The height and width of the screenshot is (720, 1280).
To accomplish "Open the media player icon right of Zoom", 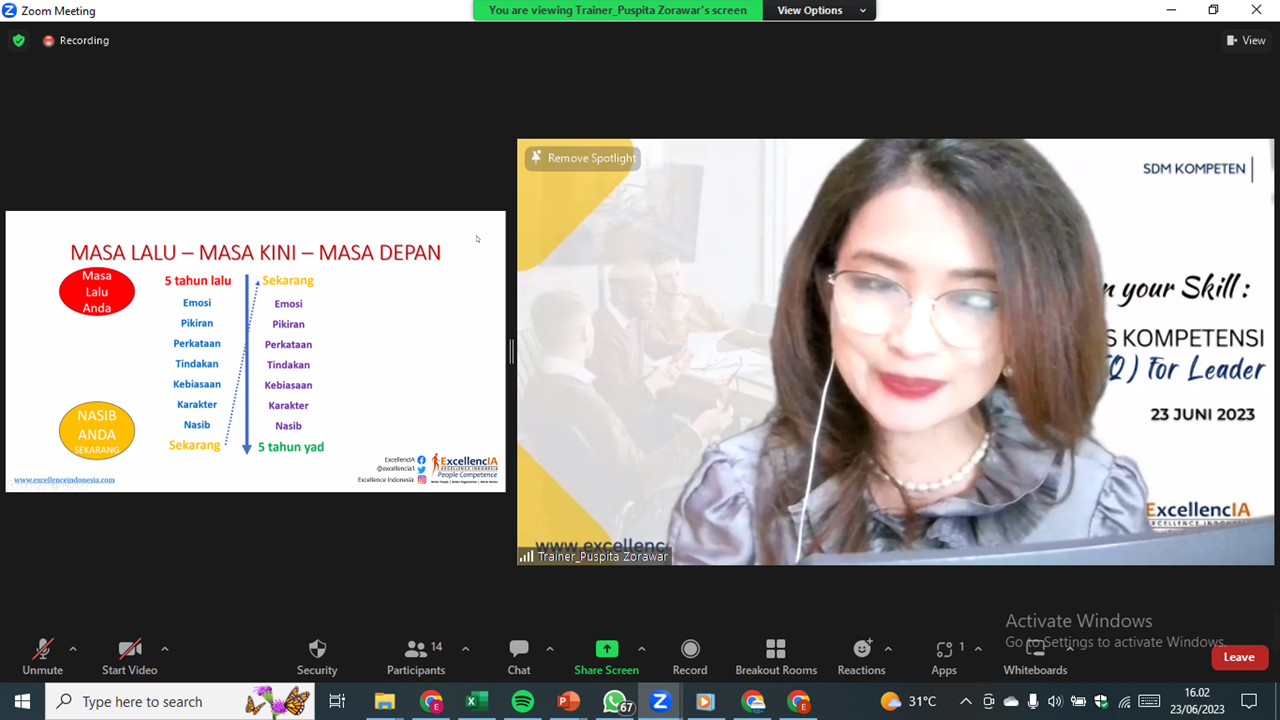I will (705, 701).
